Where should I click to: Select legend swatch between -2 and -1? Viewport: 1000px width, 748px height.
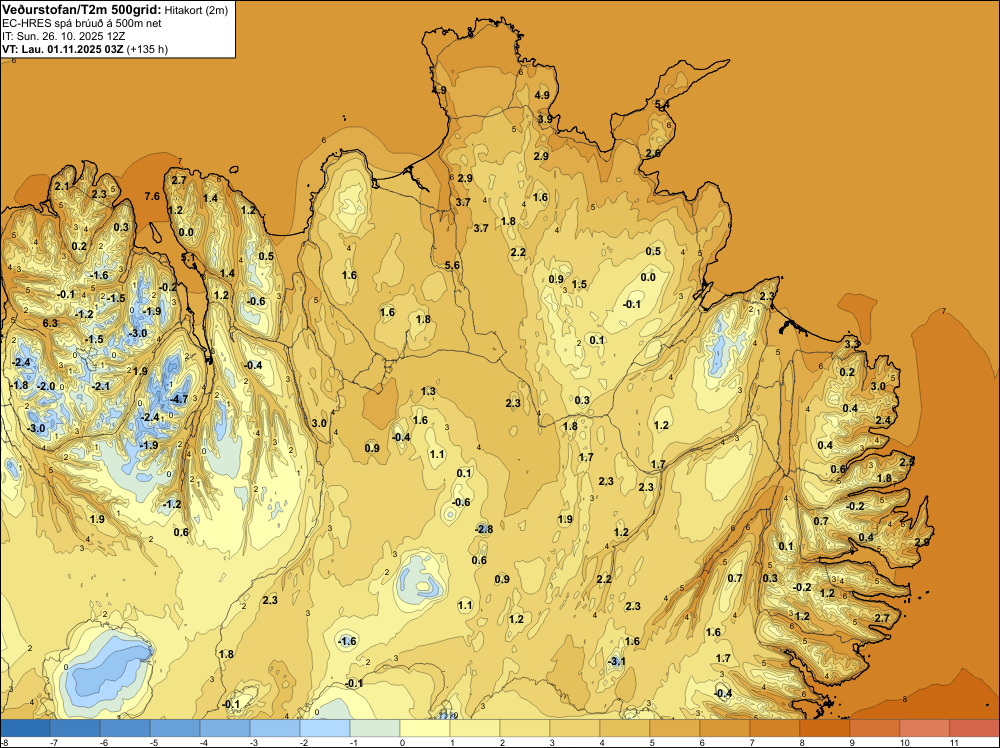tap(325, 728)
